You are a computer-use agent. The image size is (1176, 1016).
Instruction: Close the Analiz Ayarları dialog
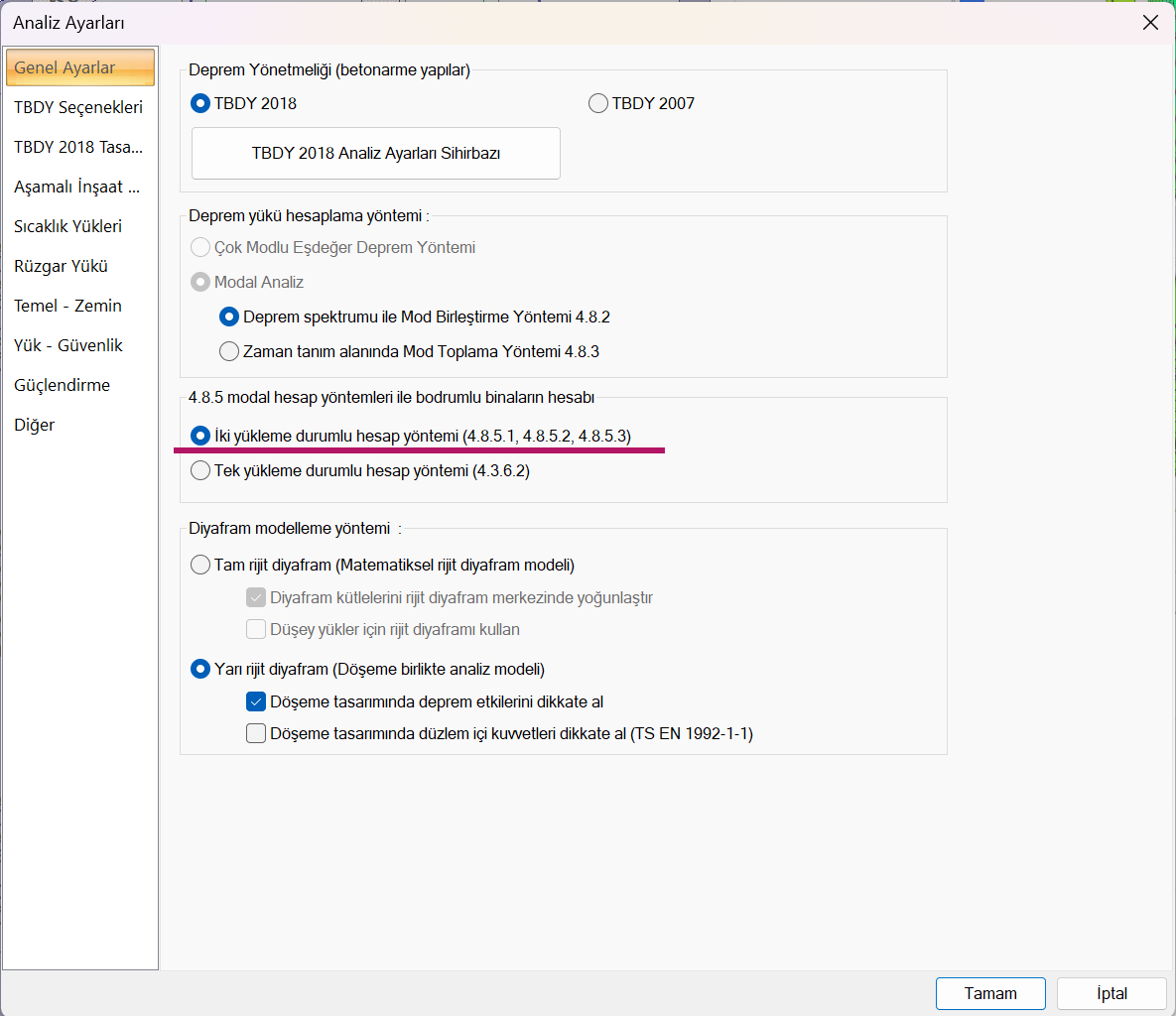(x=1150, y=23)
